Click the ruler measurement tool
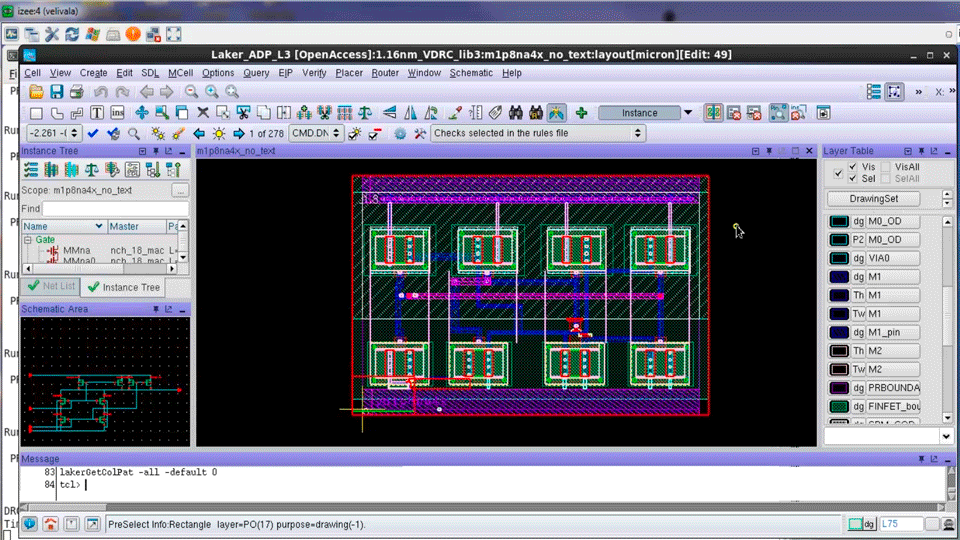Screen dimensions: 960x540 475,113
